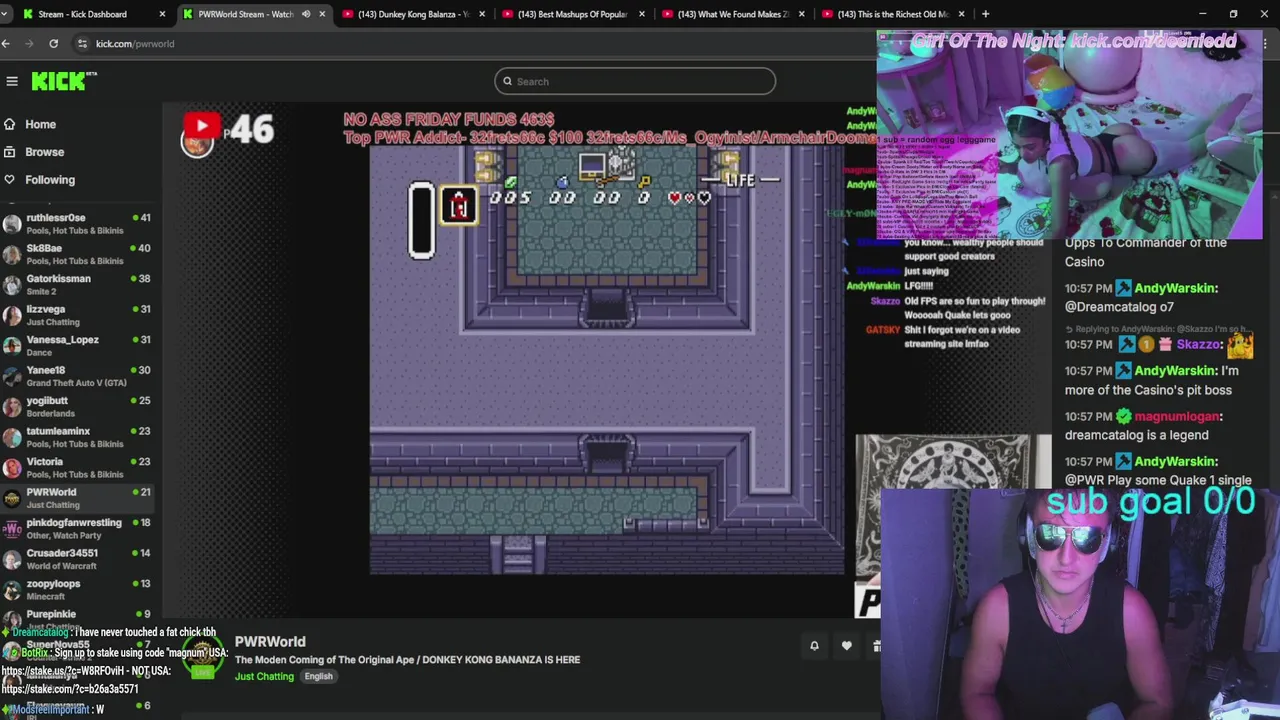Click the PWRWorld channel name heading
This screenshot has height=720, width=1280.
270,642
